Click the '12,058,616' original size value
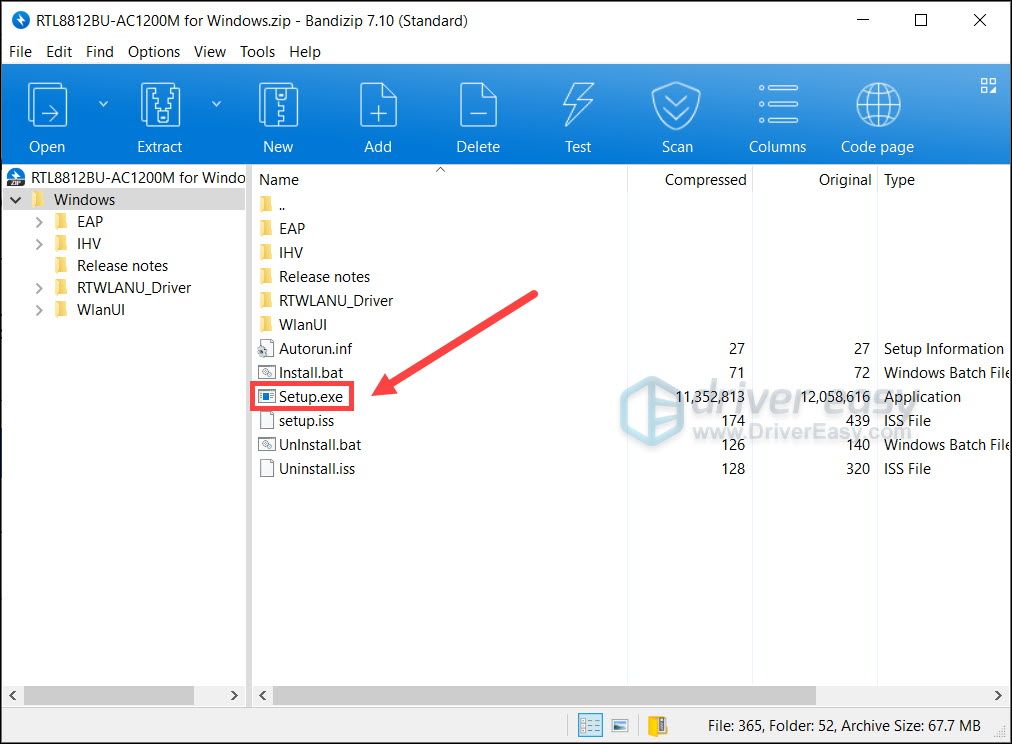Image resolution: width=1012 pixels, height=744 pixels. tap(835, 397)
